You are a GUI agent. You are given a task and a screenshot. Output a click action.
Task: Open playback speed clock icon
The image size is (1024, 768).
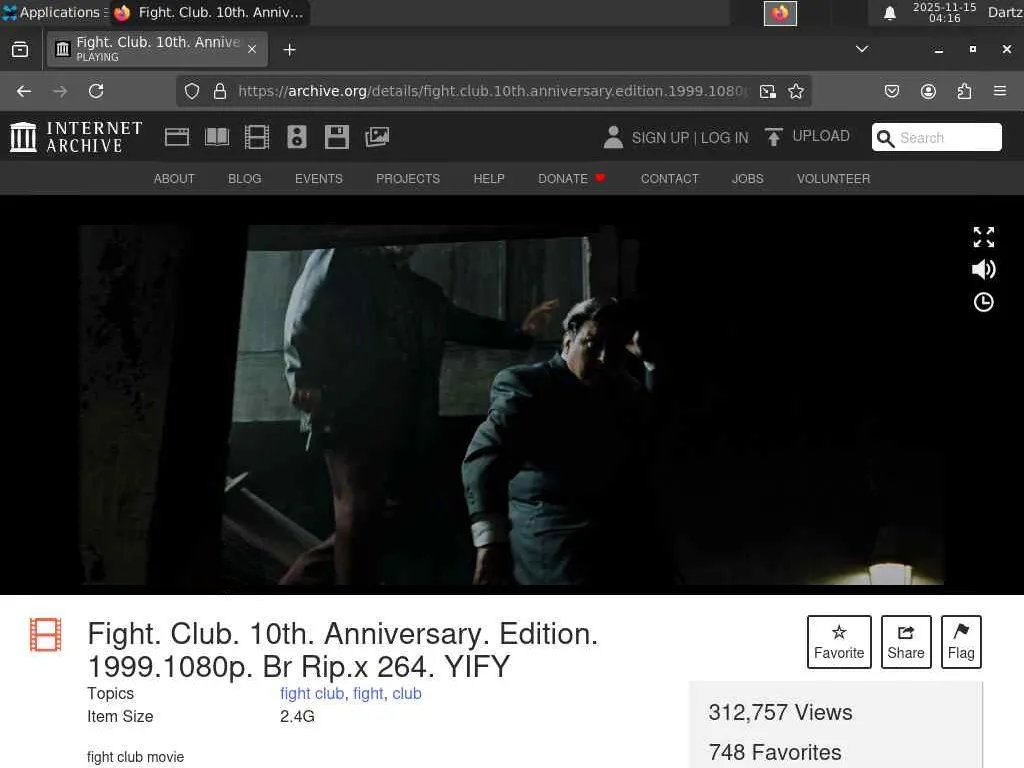(984, 302)
